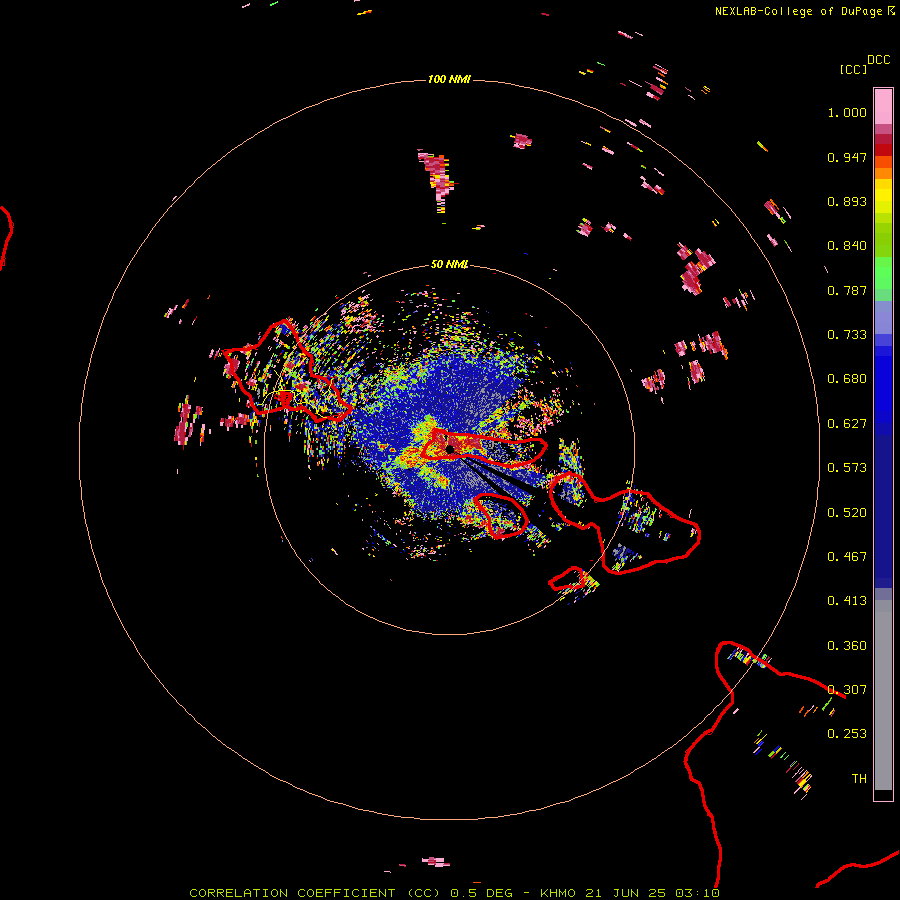Click the 0.413 legend value
This screenshot has width=900, height=900.
847,601
